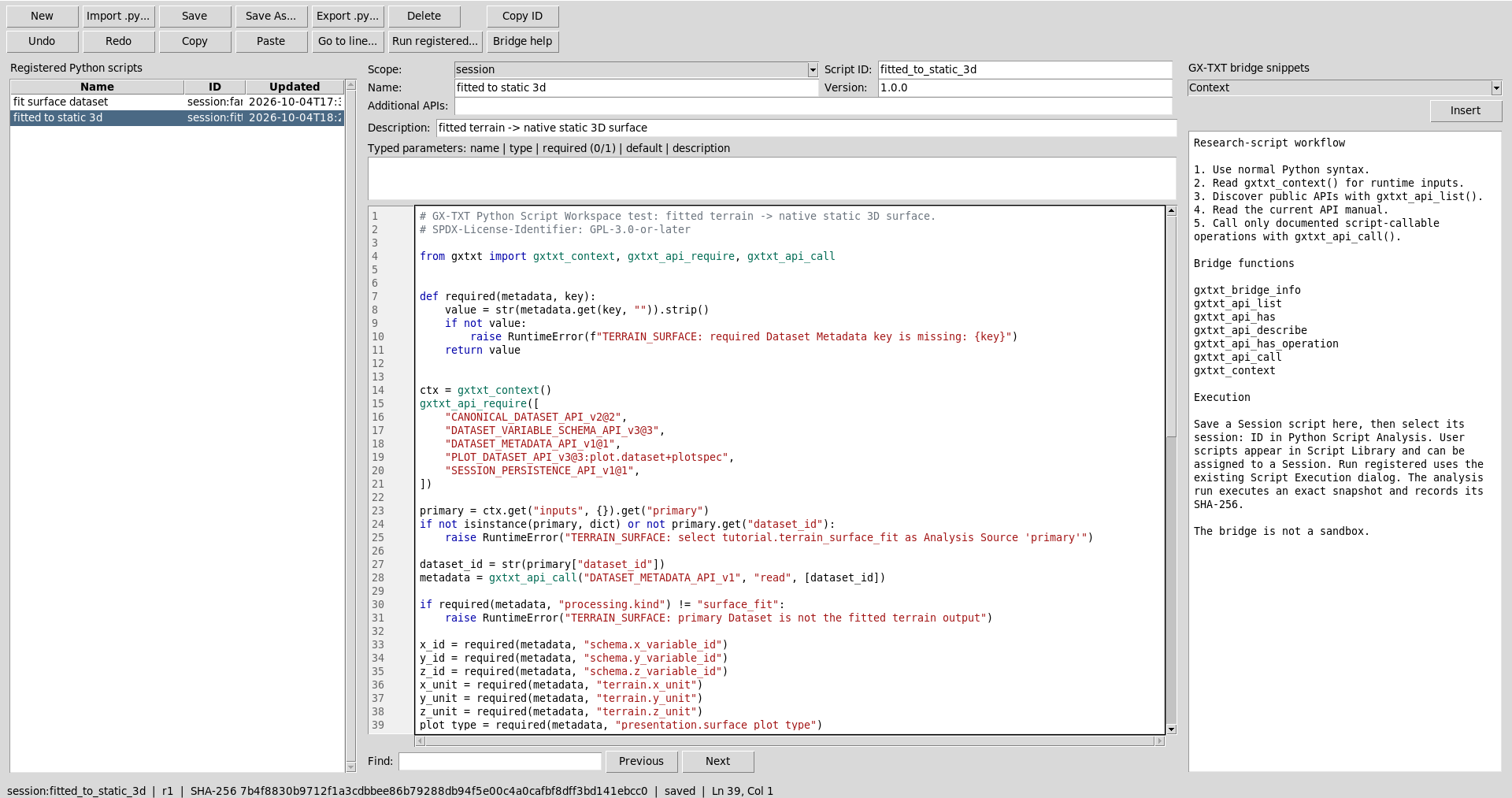
Task: Click the import line in code editor
Action: click(627, 257)
